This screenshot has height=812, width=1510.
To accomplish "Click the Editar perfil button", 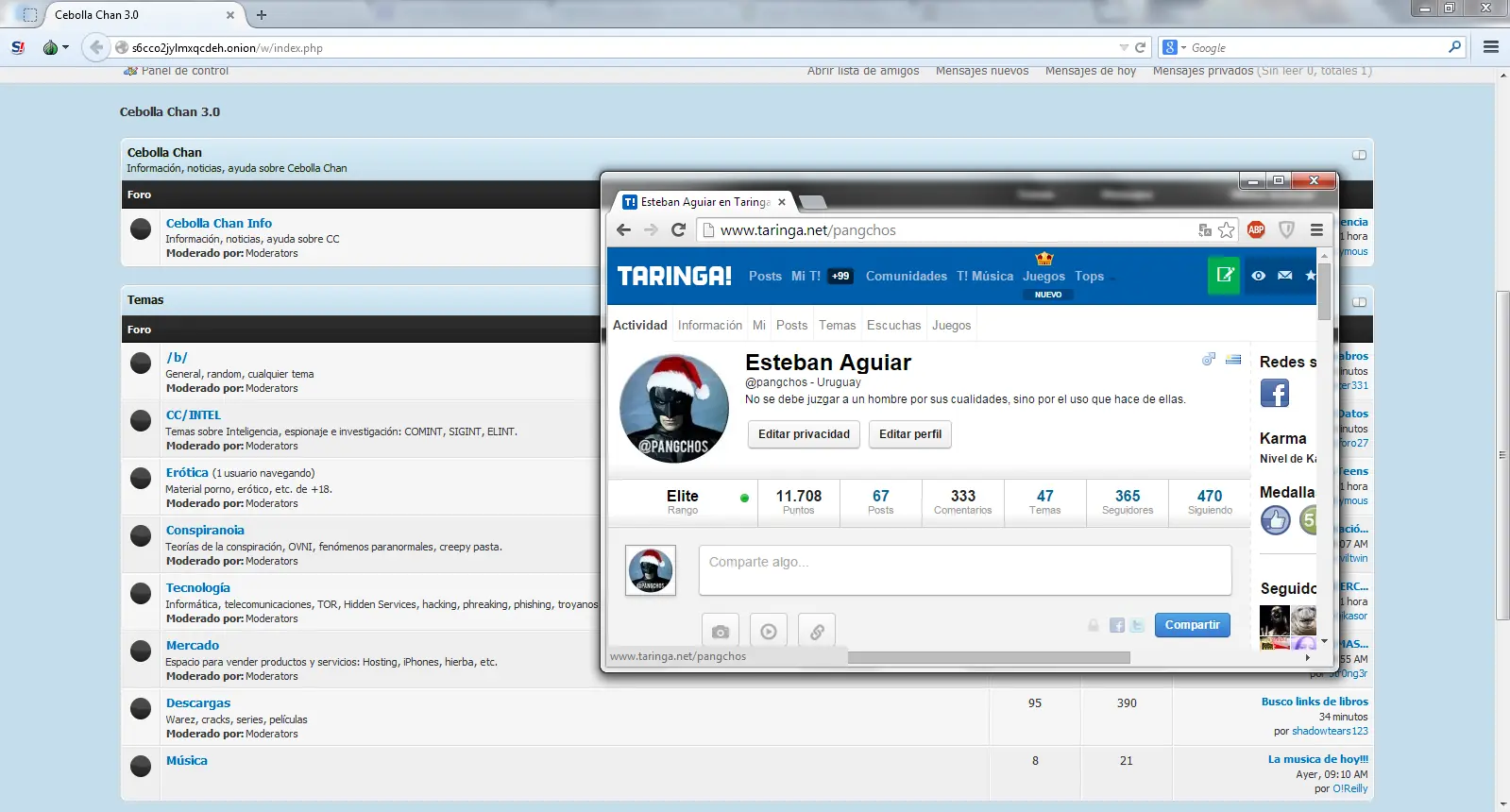I will 910,434.
